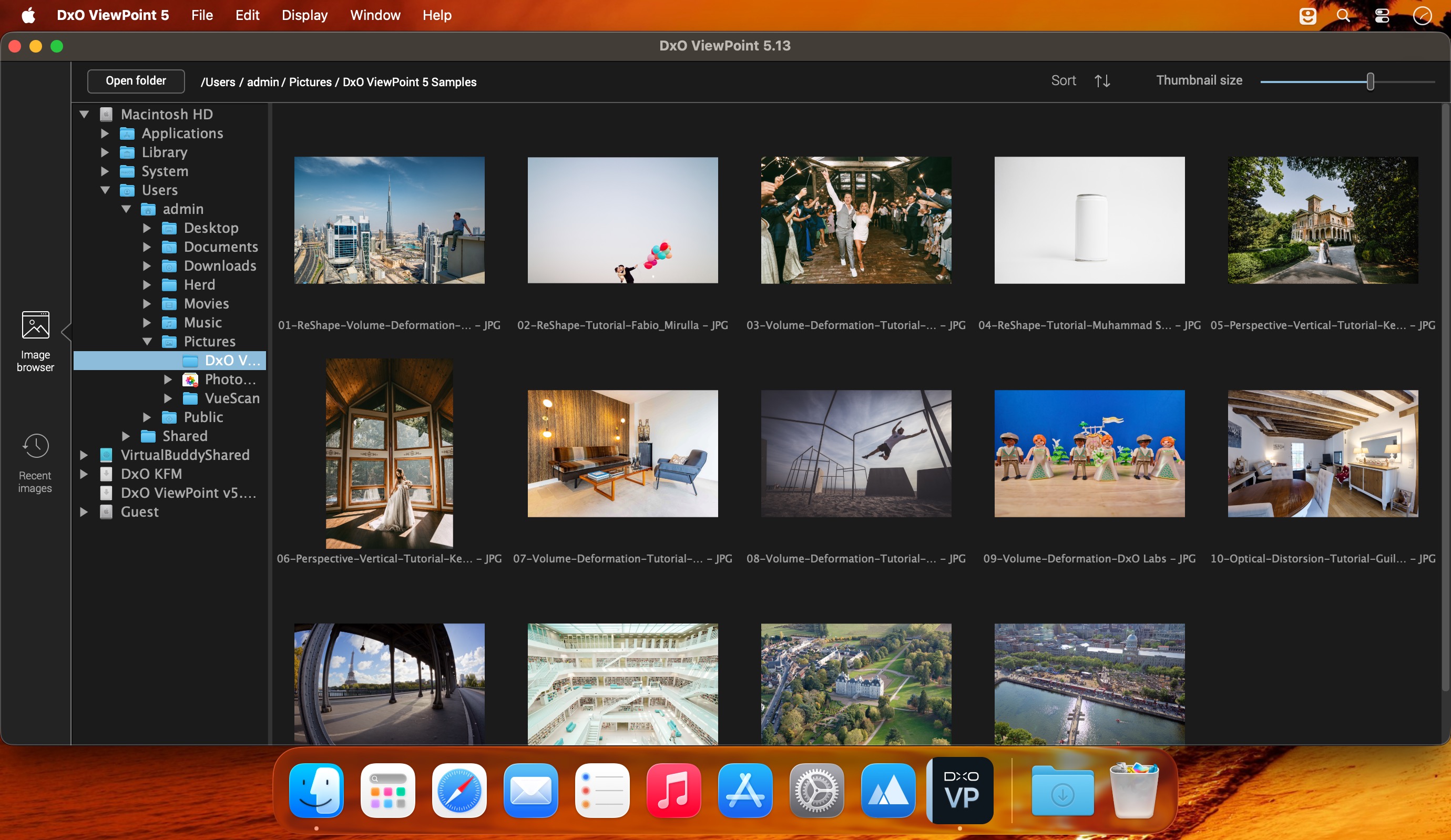Select the Movies folder row
The image size is (1451, 840).
pyautogui.click(x=170, y=304)
